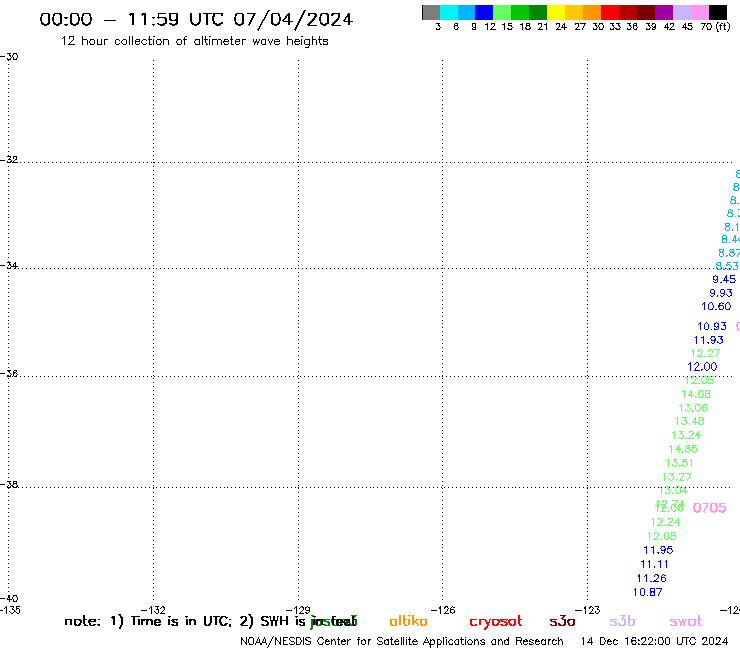
Task: Click the pink swatch in the color legend
Action: [x=700, y=12]
